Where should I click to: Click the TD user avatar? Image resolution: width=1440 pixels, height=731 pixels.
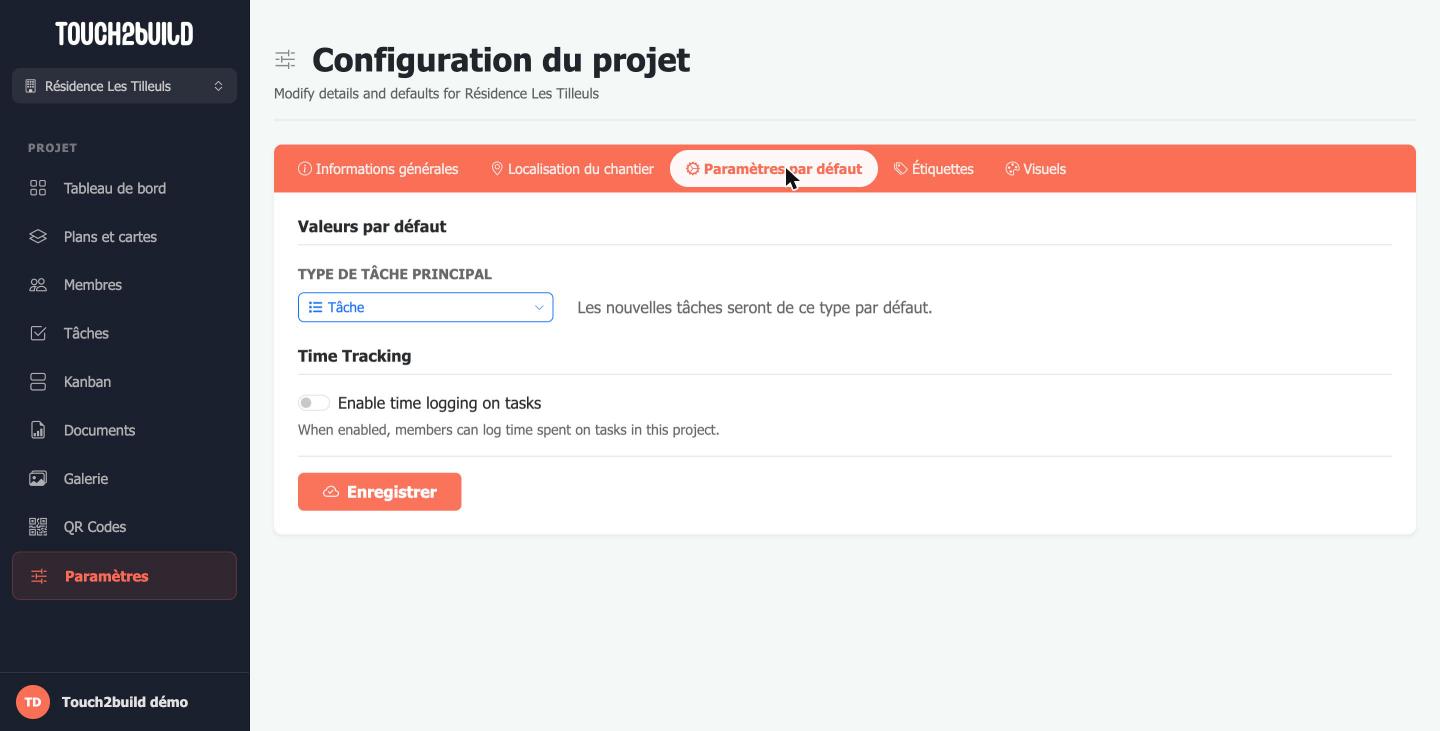click(x=33, y=702)
